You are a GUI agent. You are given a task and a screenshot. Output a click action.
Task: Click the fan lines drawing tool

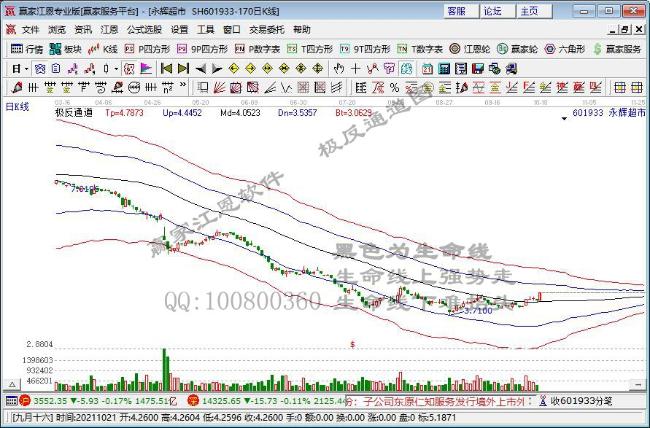click(219, 88)
